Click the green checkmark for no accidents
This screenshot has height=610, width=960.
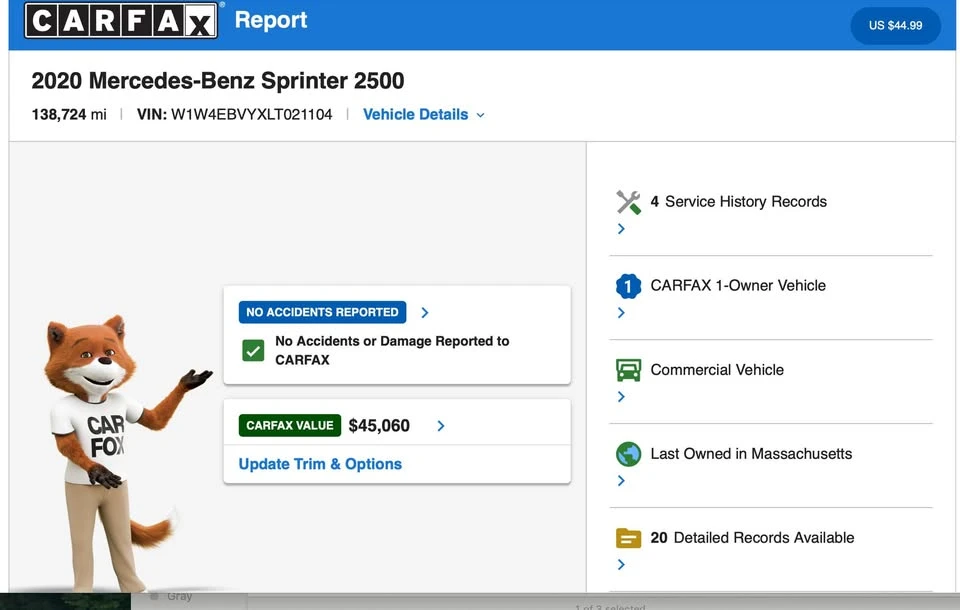click(x=253, y=351)
